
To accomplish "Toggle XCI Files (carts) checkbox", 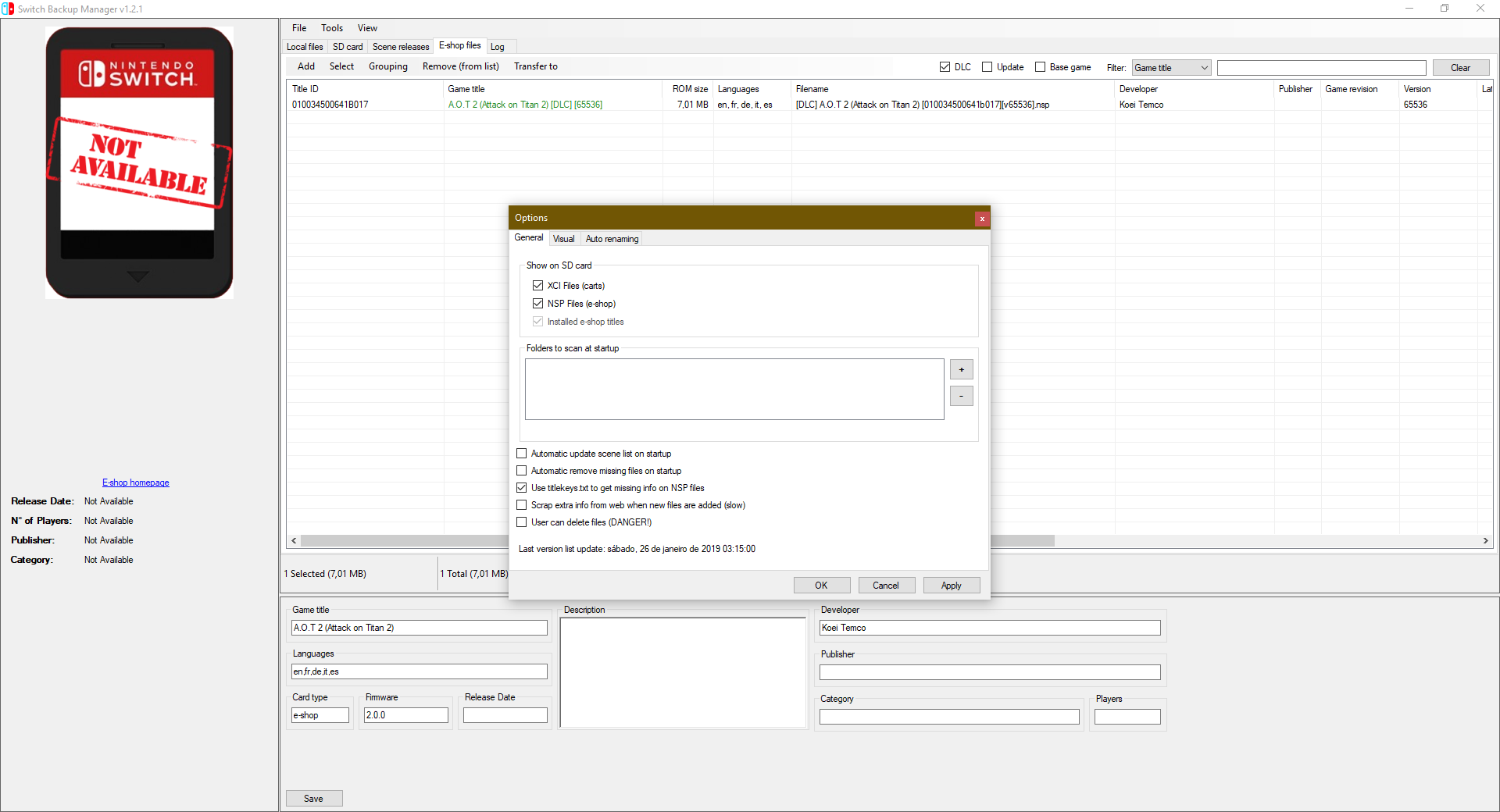I will [537, 286].
